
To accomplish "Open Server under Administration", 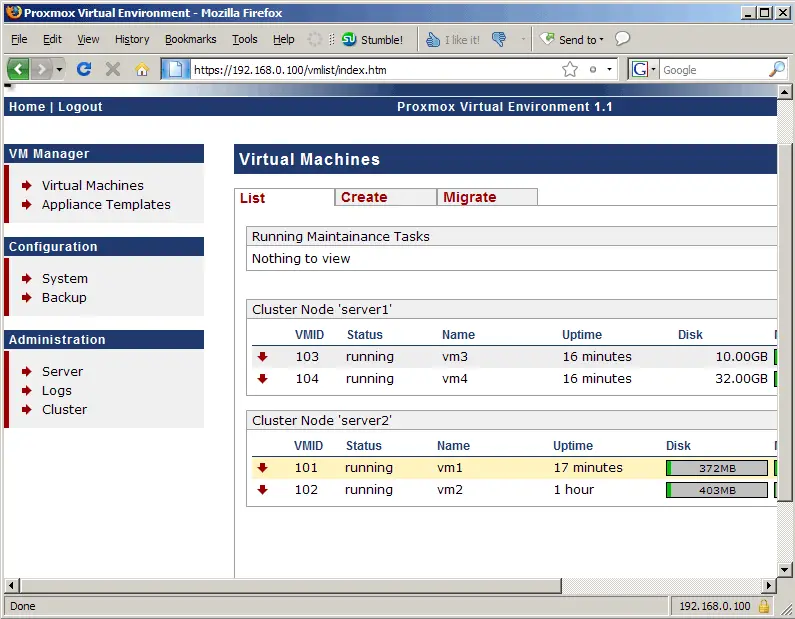I will [62, 372].
